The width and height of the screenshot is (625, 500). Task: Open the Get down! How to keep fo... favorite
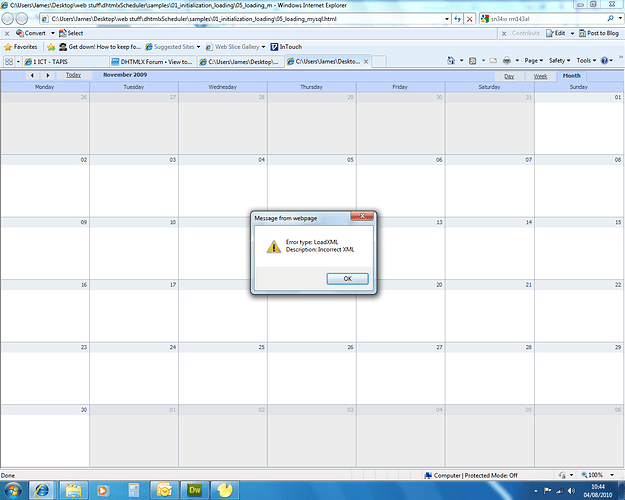[100, 47]
